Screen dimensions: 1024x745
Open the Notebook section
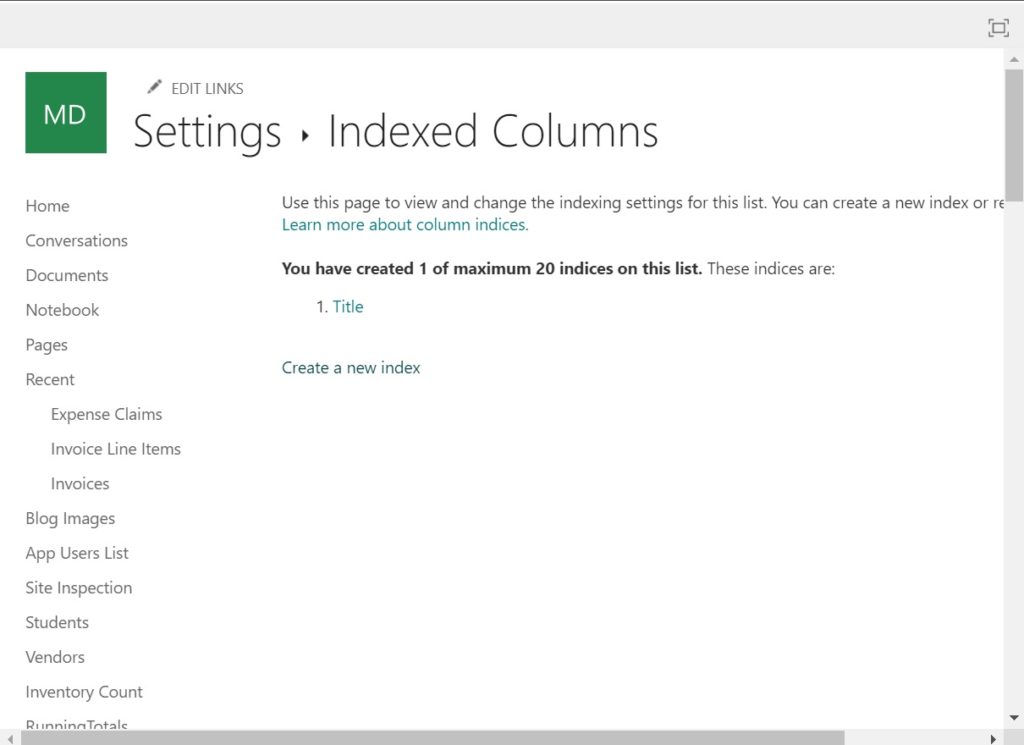pyautogui.click(x=62, y=310)
